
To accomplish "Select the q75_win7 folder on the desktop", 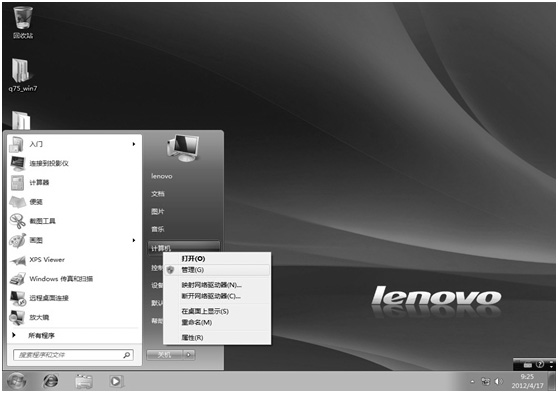I will point(22,75).
